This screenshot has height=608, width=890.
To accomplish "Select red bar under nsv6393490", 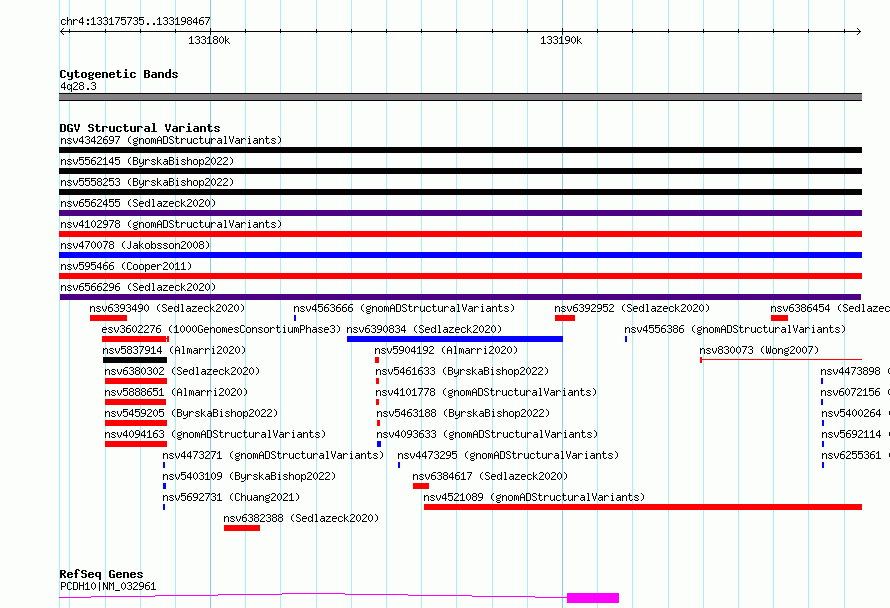I will click(108, 318).
